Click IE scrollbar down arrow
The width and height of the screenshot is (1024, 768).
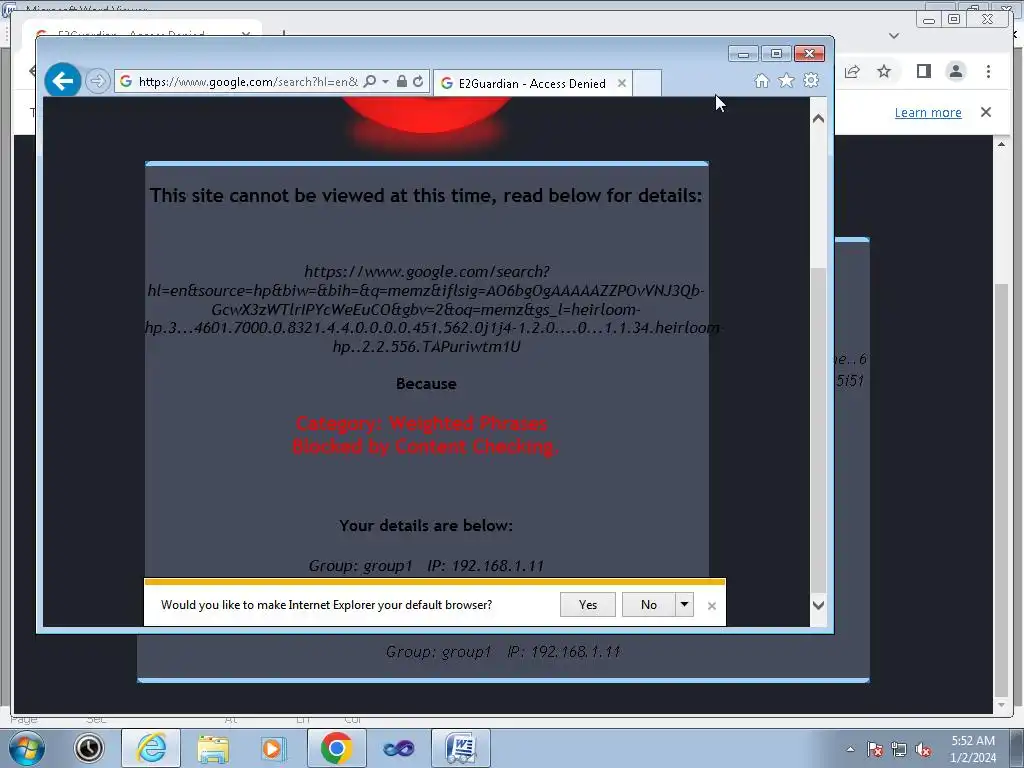point(818,605)
